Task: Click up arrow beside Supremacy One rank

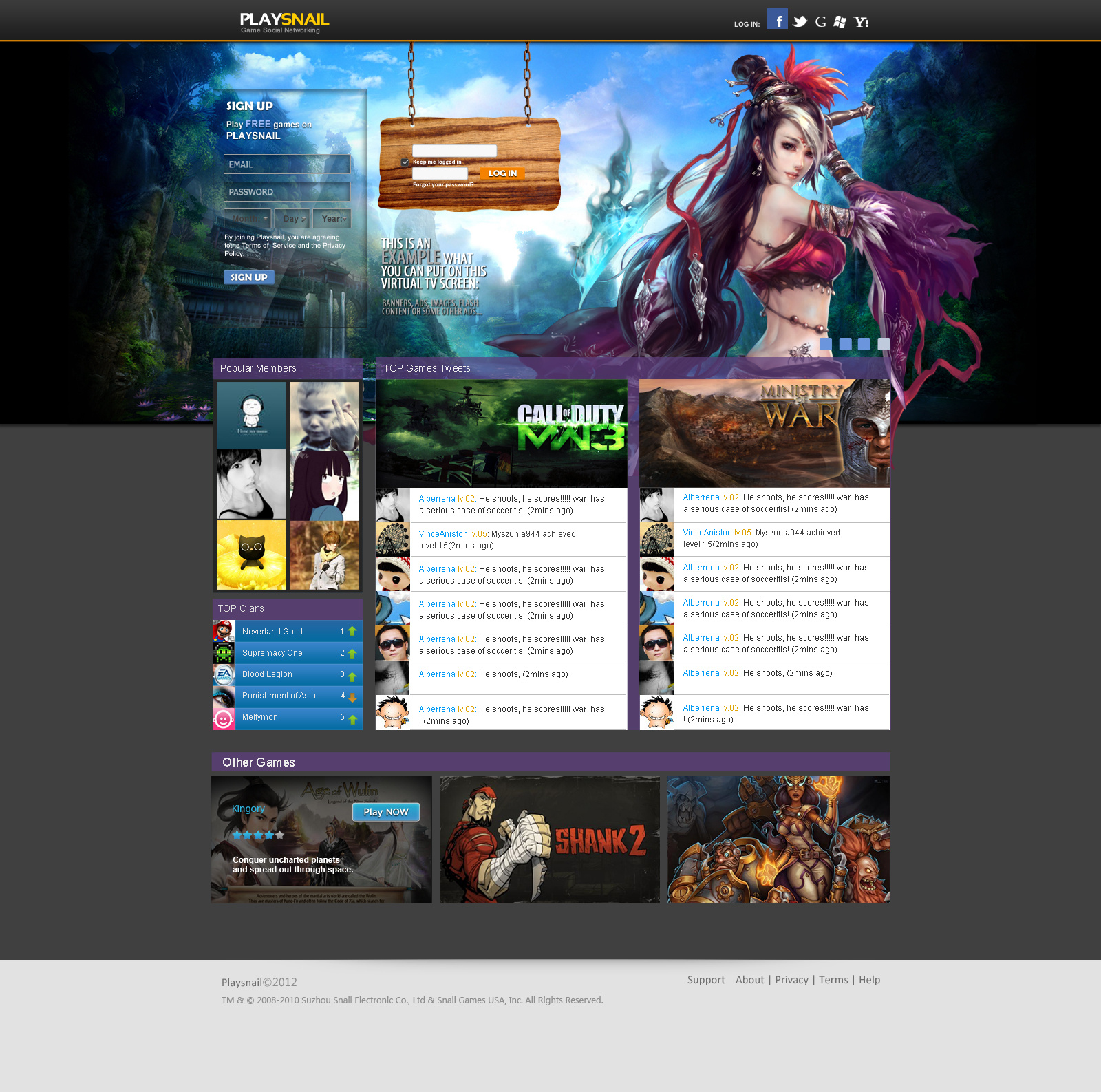Action: (352, 653)
